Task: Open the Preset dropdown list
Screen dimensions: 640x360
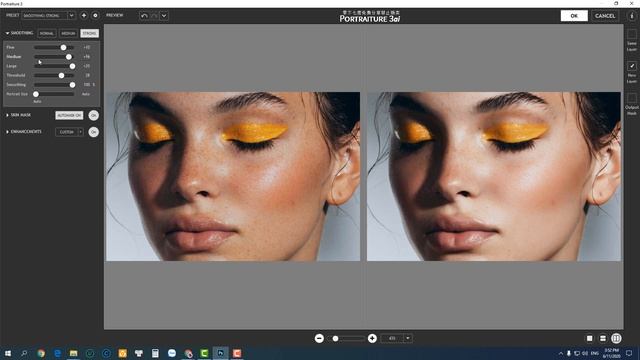Action: [x=49, y=16]
